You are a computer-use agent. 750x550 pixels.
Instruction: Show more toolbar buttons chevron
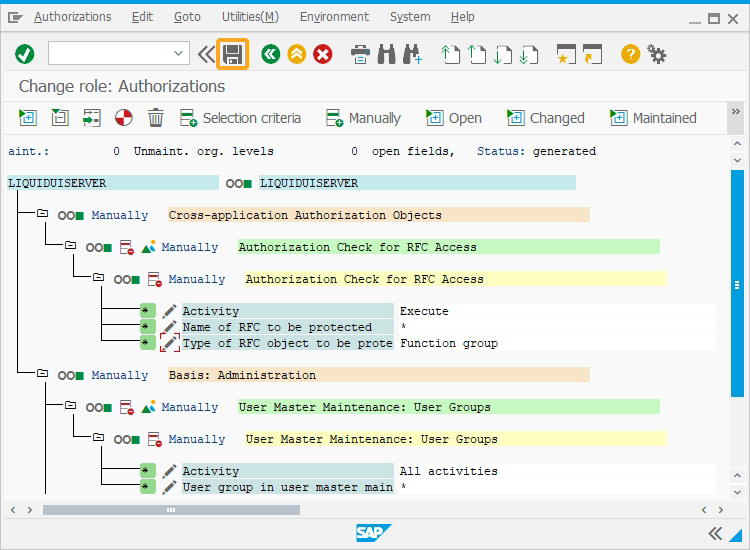coord(736,111)
